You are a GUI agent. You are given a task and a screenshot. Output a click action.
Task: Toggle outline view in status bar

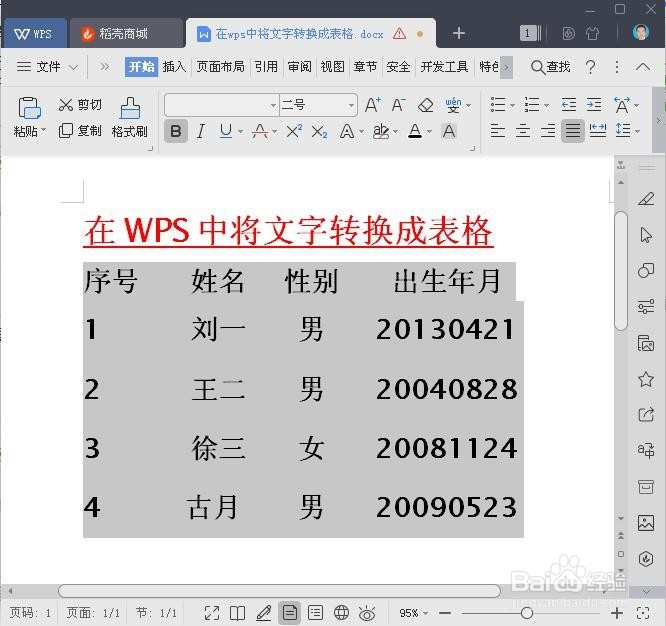pyautogui.click(x=316, y=613)
